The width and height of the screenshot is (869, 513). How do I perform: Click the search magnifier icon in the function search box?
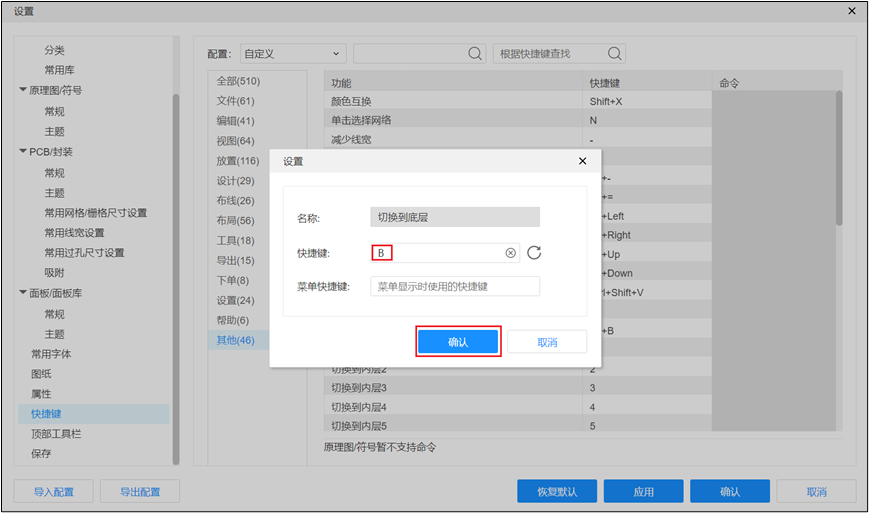(474, 54)
